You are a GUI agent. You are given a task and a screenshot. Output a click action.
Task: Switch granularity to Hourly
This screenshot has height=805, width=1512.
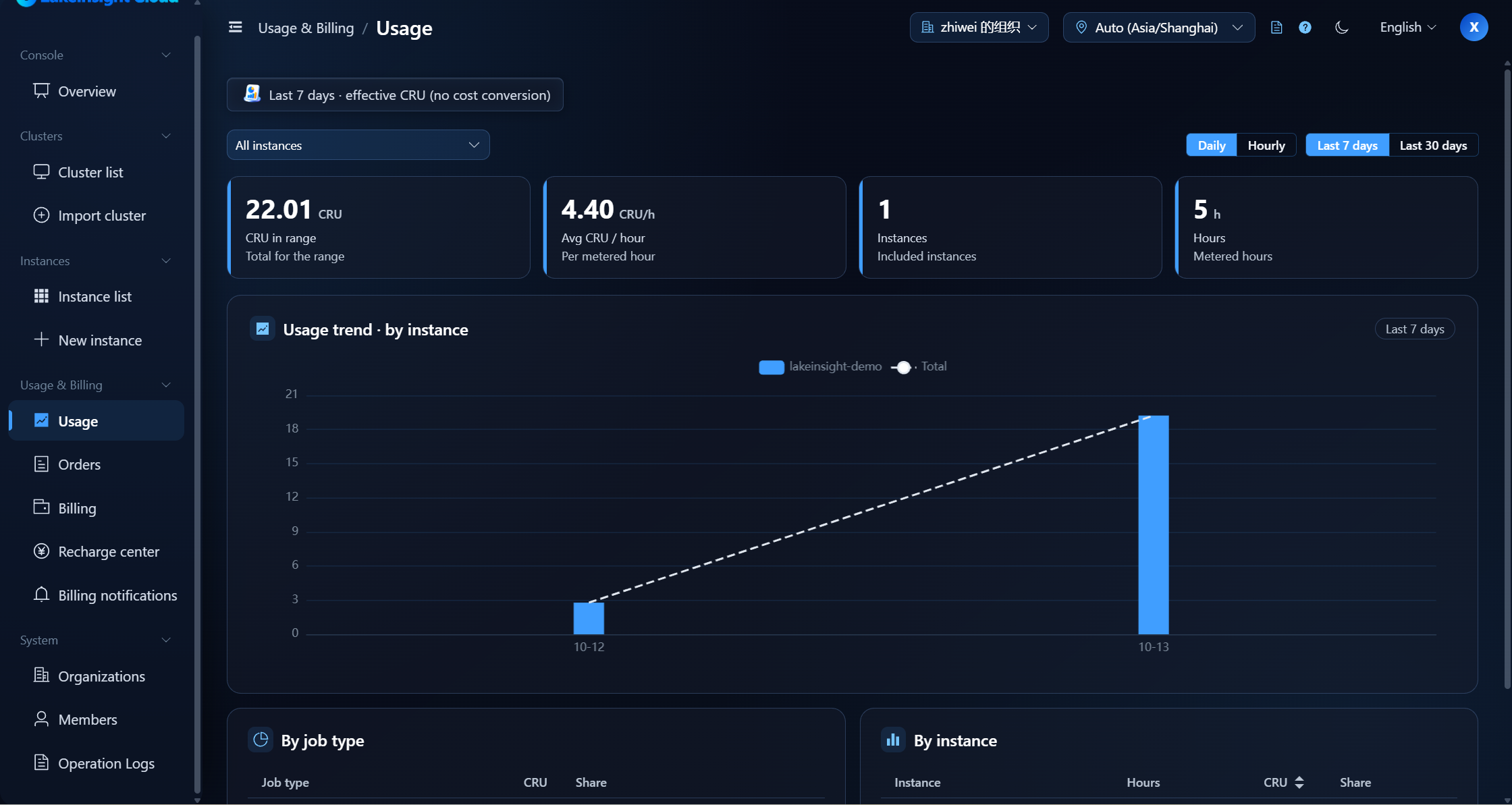click(x=1266, y=145)
